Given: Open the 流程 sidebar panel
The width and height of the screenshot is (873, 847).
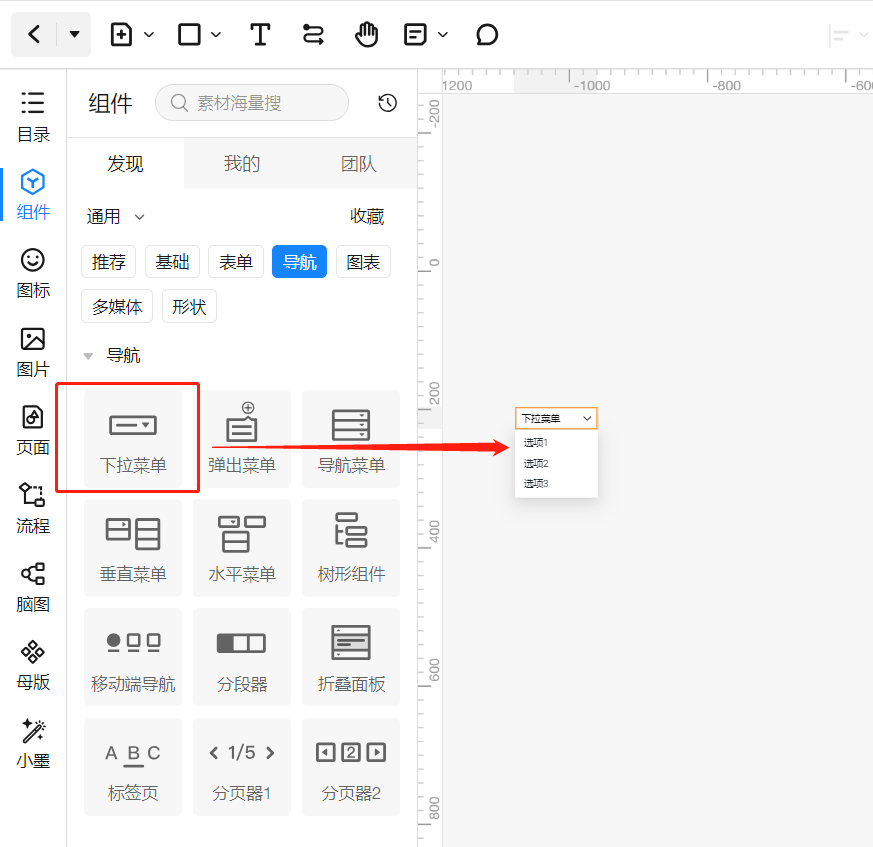Looking at the screenshot, I should click(x=33, y=508).
